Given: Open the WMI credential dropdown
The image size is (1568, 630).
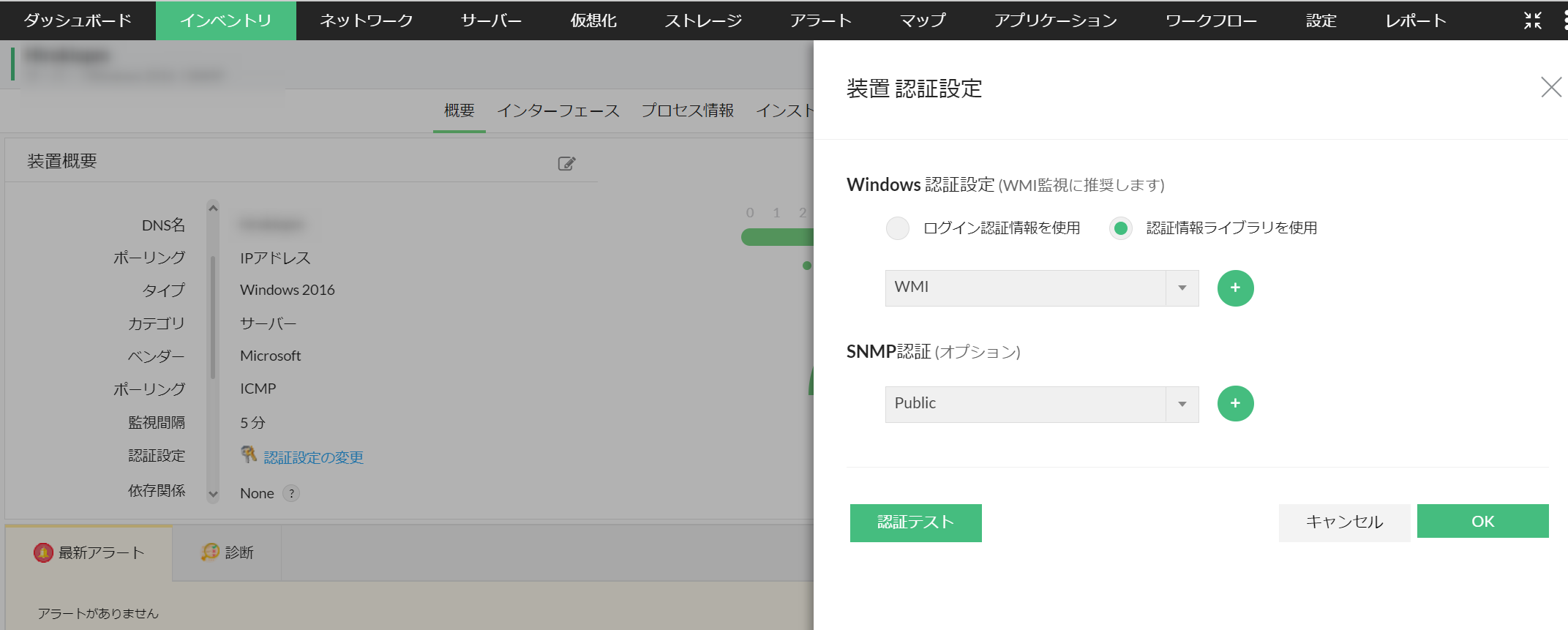Looking at the screenshot, I should tap(1042, 288).
